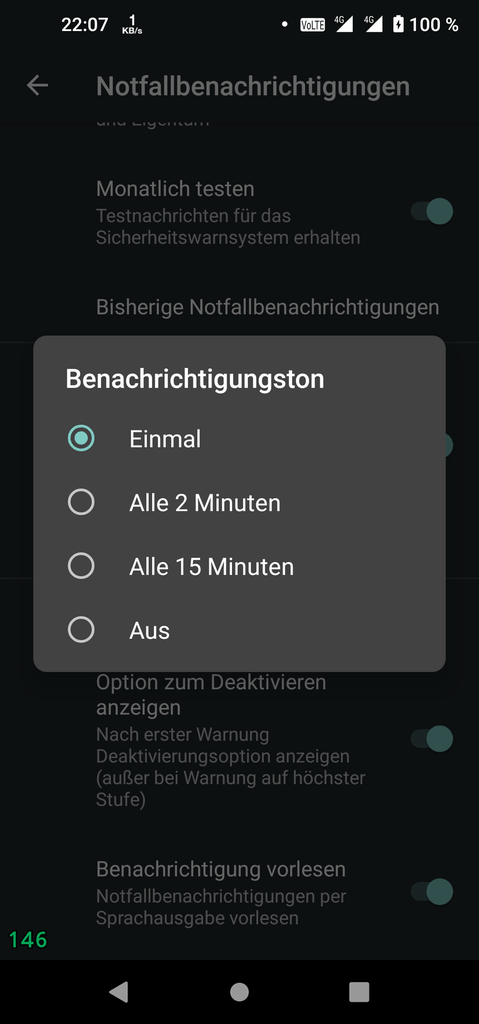Tap the Notfallbenachrichtigungen page title

coord(253,86)
